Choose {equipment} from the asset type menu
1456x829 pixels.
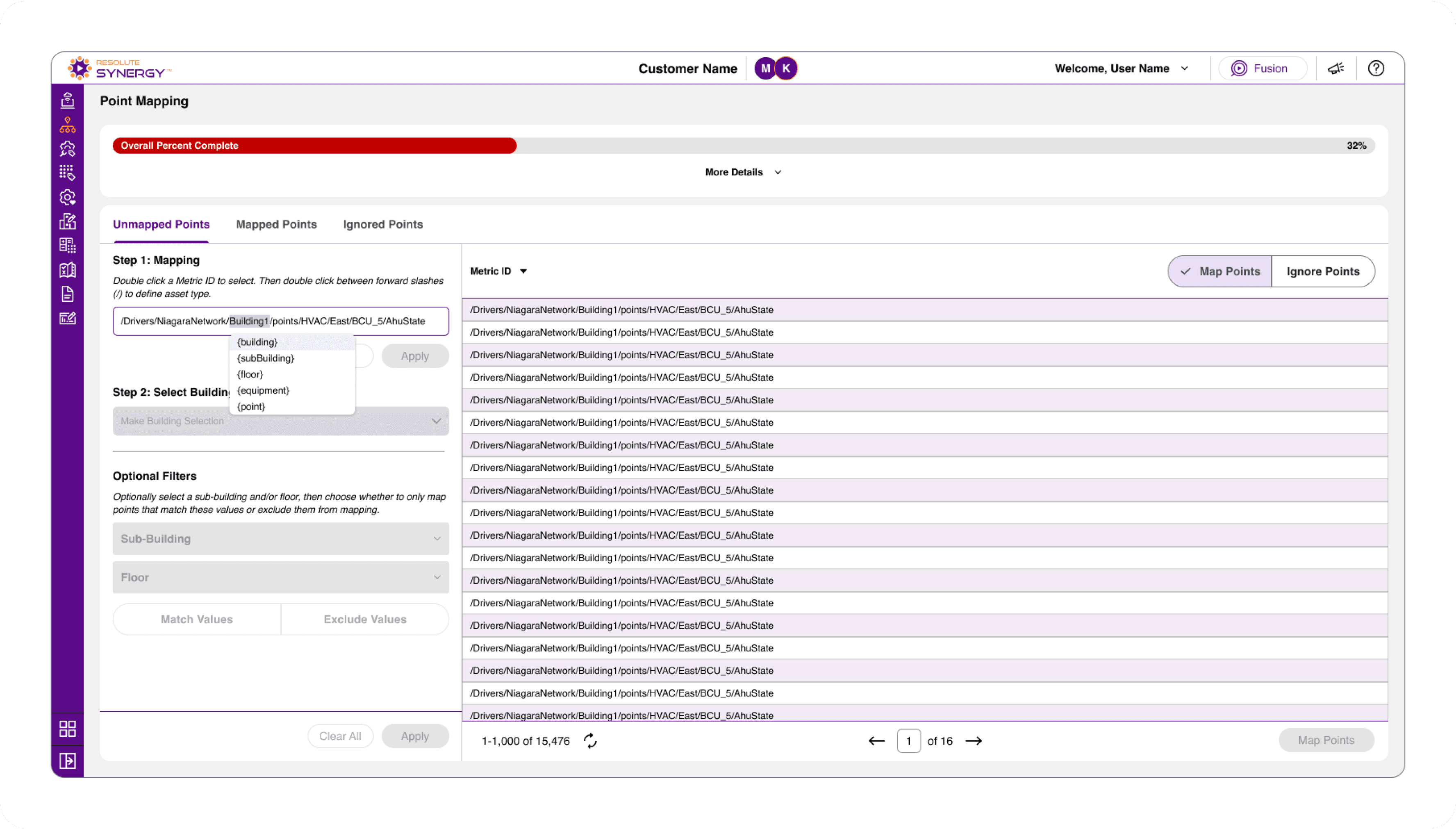pyautogui.click(x=263, y=391)
